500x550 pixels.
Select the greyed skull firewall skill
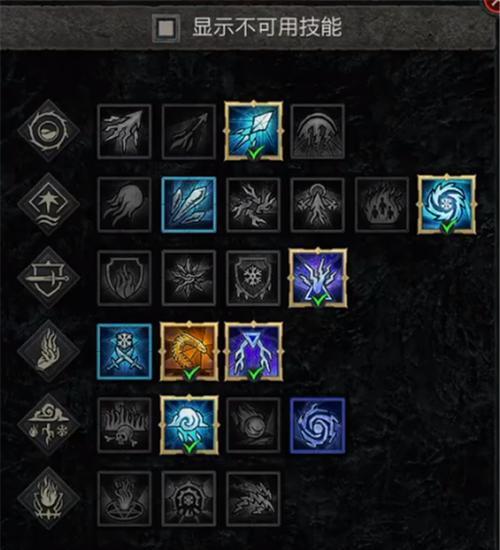pyautogui.click(x=125, y=425)
